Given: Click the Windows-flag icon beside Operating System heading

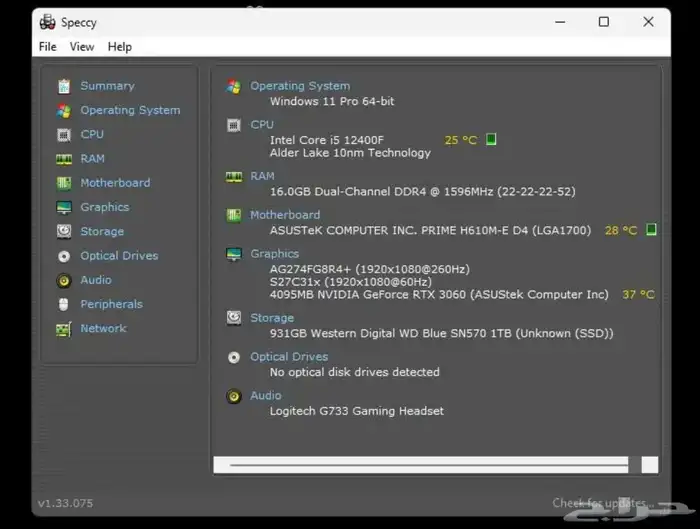Looking at the screenshot, I should point(233,86).
